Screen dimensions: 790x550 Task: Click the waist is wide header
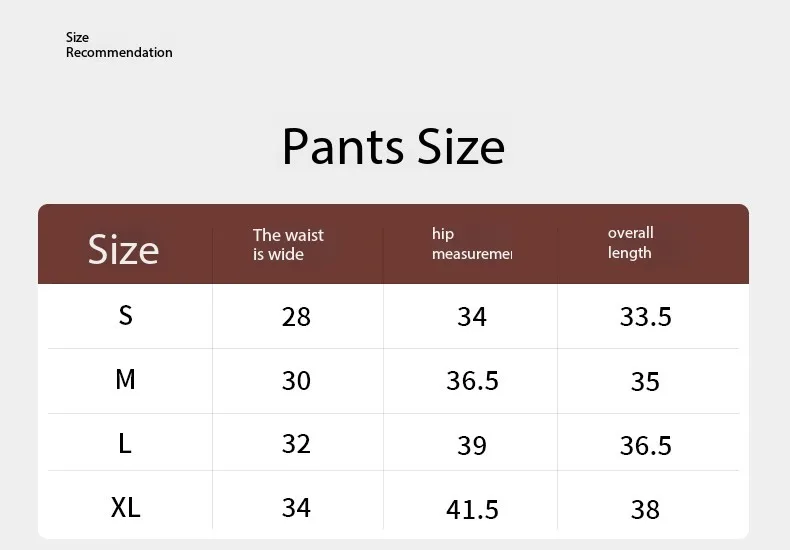tap(288, 244)
